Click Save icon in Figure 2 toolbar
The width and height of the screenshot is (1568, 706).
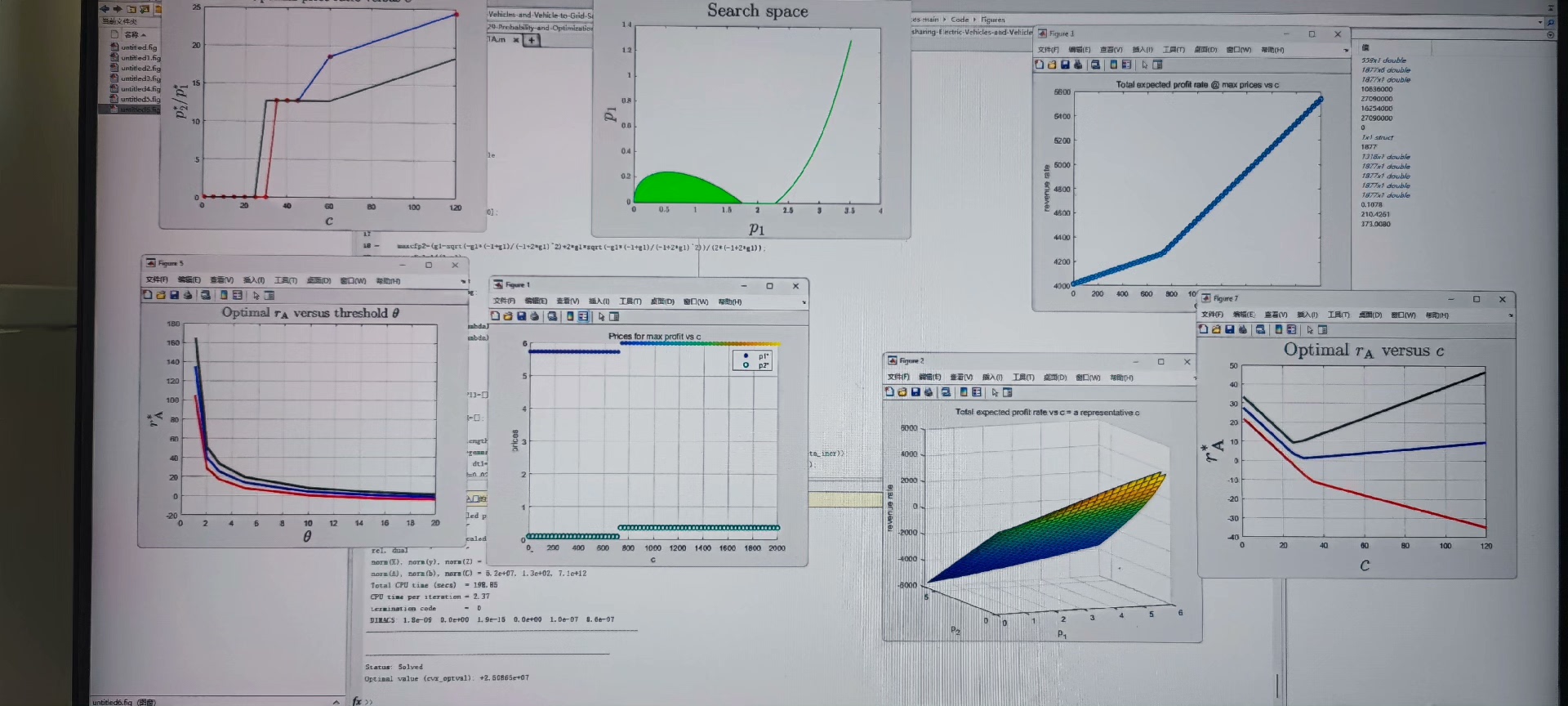tap(915, 392)
